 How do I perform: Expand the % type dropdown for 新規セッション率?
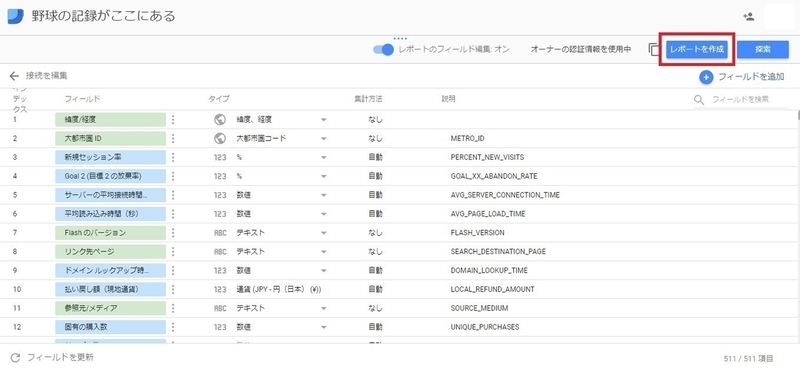coord(323,158)
